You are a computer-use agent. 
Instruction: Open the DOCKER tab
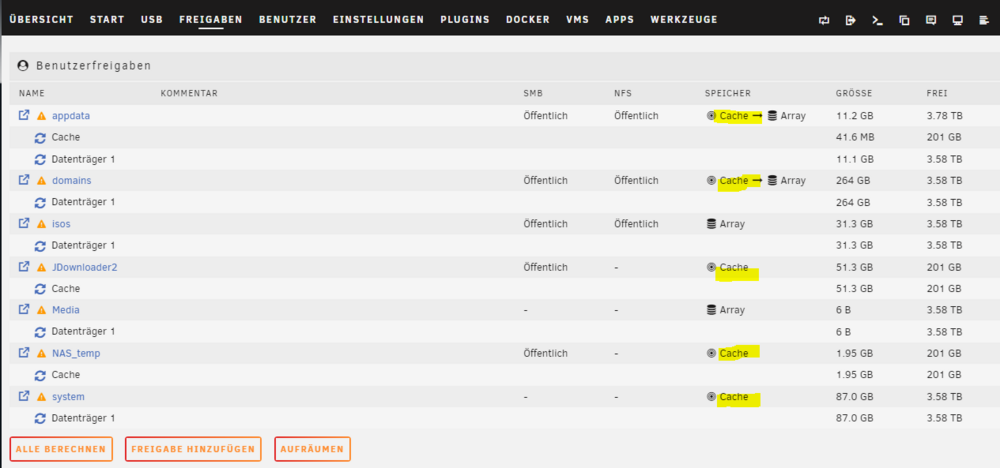click(x=528, y=20)
